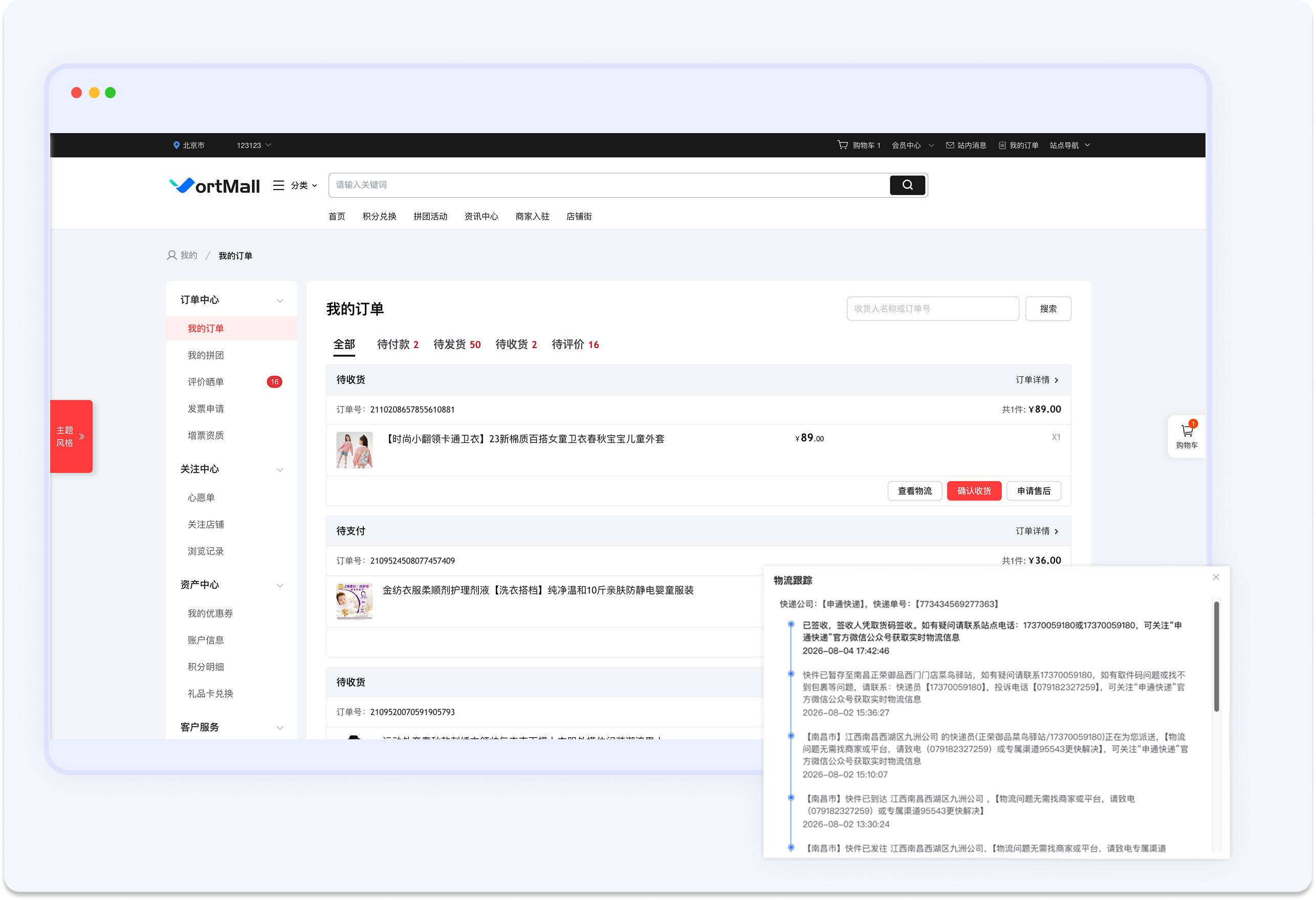Collapse the 客户服务 sidebar section

point(280,727)
